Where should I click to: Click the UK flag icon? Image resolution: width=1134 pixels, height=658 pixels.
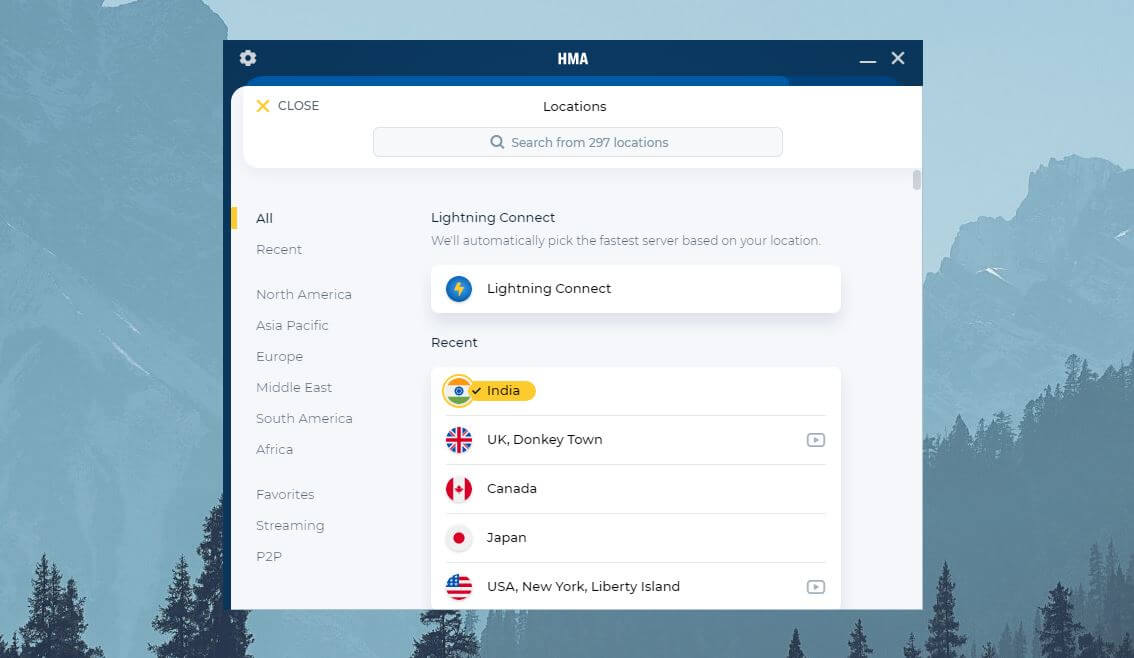[459, 440]
